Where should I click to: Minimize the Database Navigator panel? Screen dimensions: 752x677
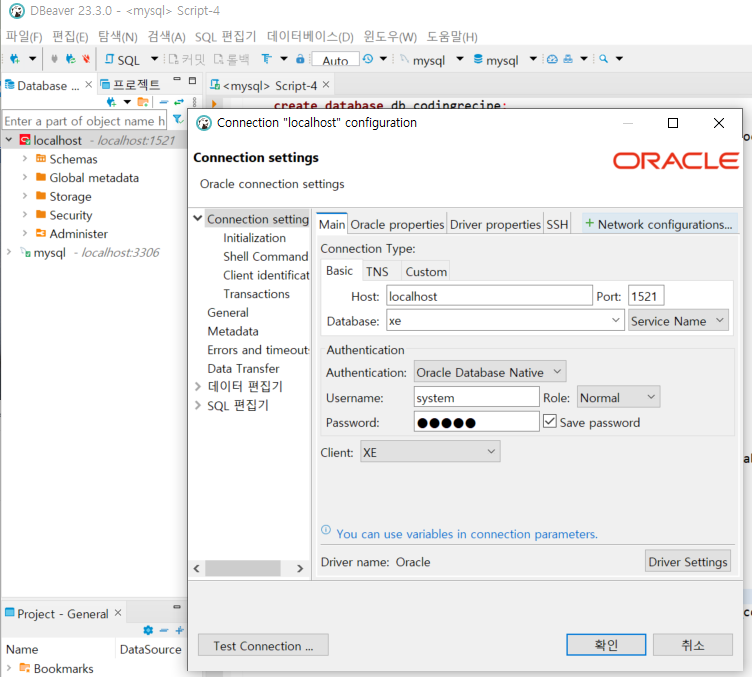tap(177, 79)
